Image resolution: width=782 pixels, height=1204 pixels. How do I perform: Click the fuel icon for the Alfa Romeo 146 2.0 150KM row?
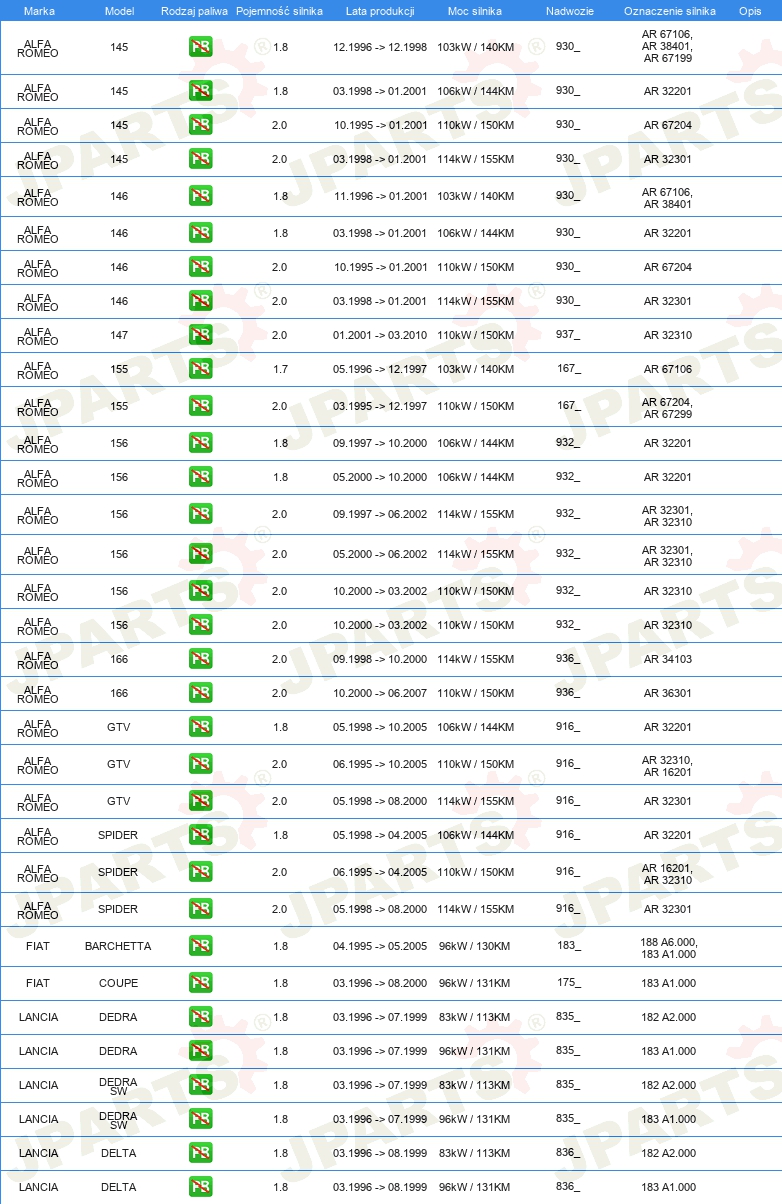pos(201,267)
